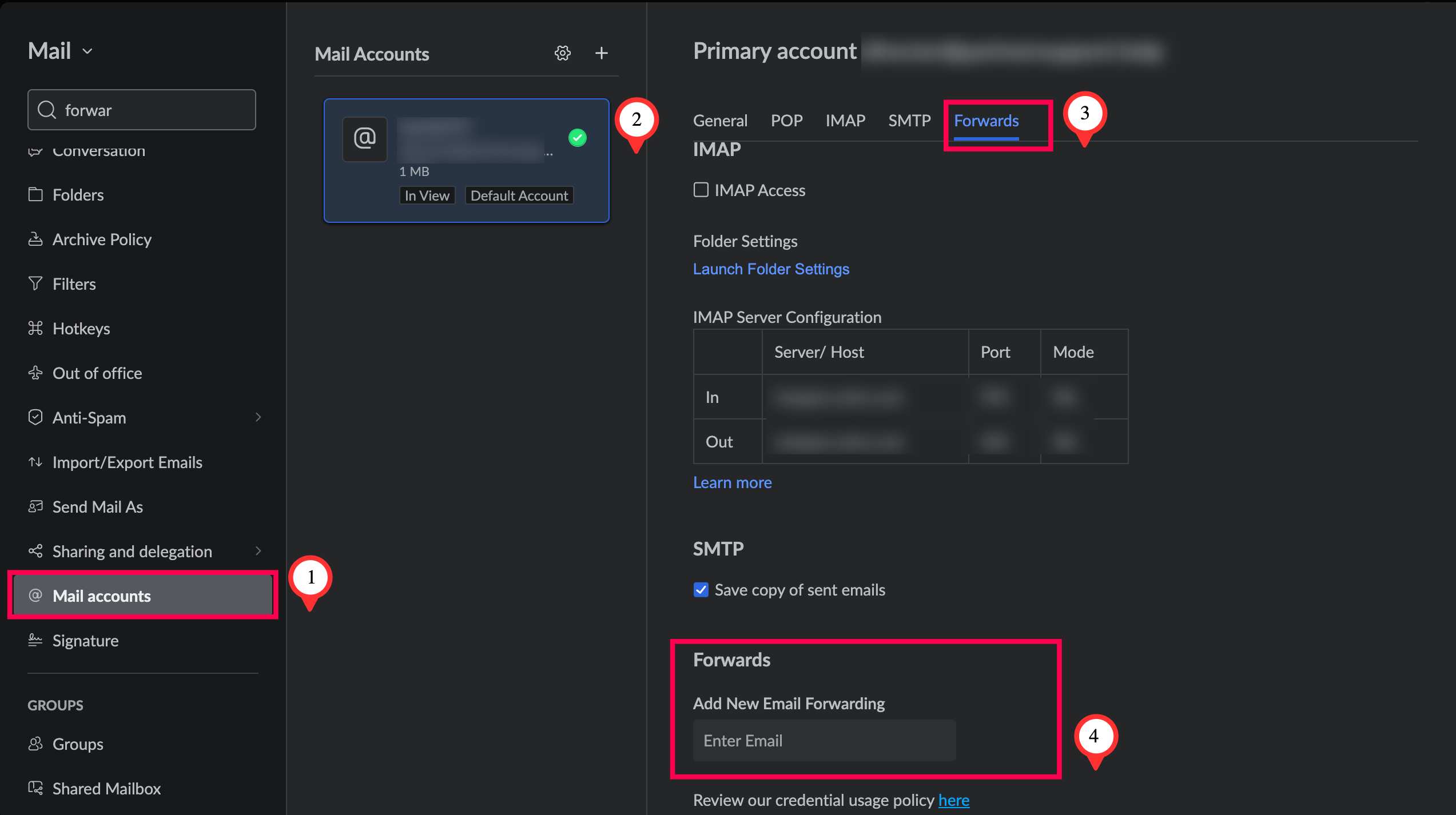Click the @ icon on account card
The image size is (1456, 815).
coord(365,138)
